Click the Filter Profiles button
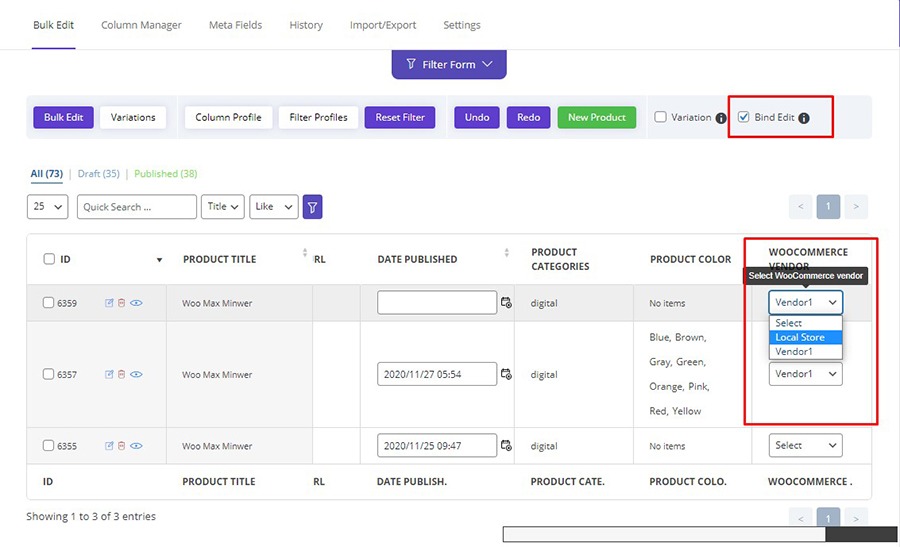The image size is (900, 547). coord(319,117)
